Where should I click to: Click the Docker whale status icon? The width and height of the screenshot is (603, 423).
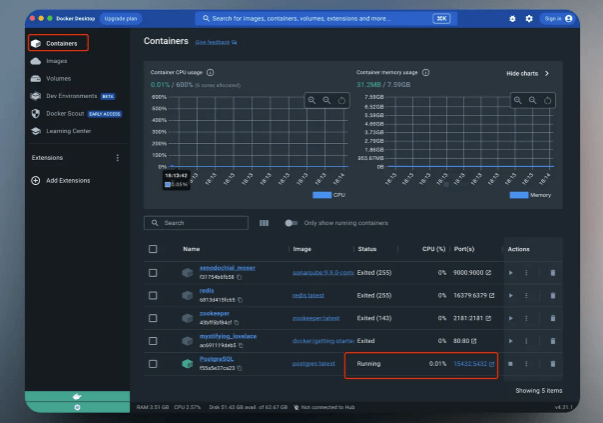click(x=77, y=396)
